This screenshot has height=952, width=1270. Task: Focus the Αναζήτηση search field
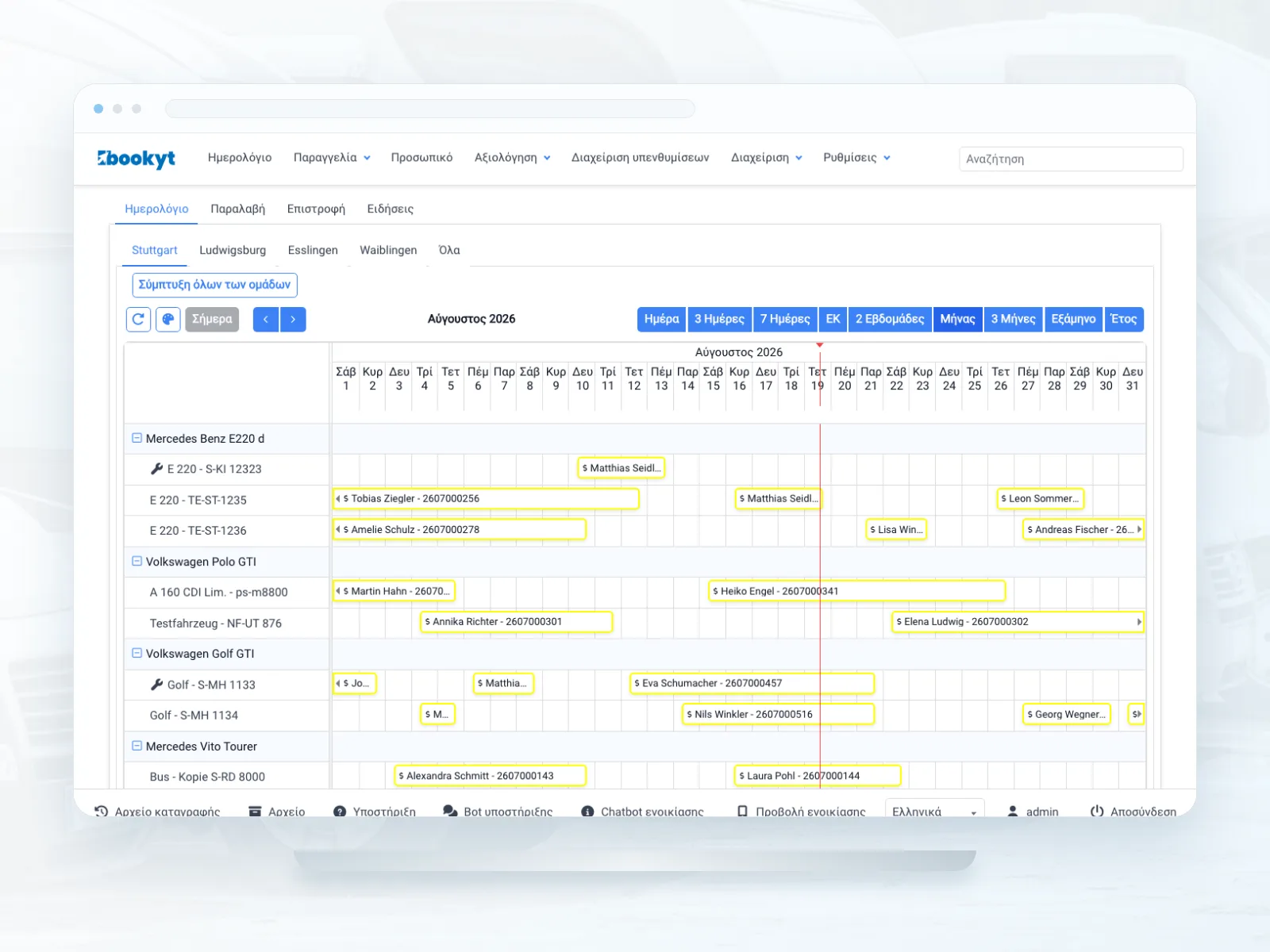[x=1071, y=159]
